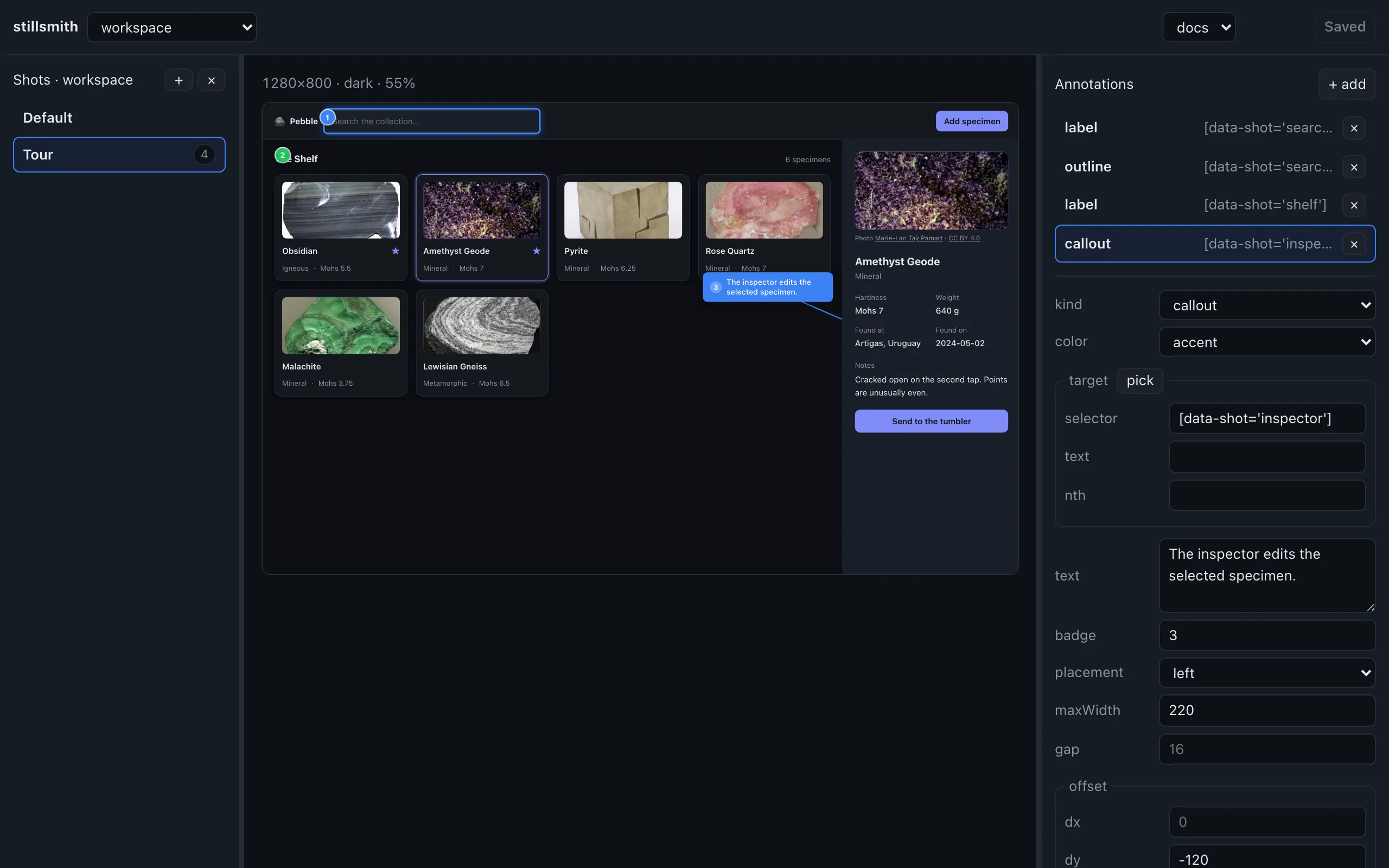
Task: Click the green badge 2 near Shelf
Action: [x=282, y=155]
